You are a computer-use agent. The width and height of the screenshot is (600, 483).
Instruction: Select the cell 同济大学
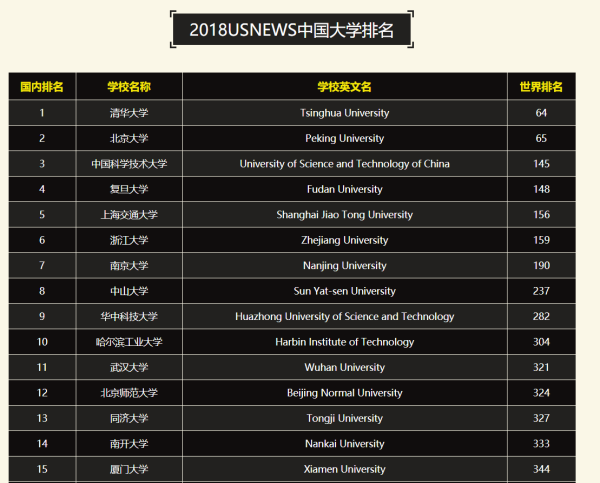click(129, 418)
